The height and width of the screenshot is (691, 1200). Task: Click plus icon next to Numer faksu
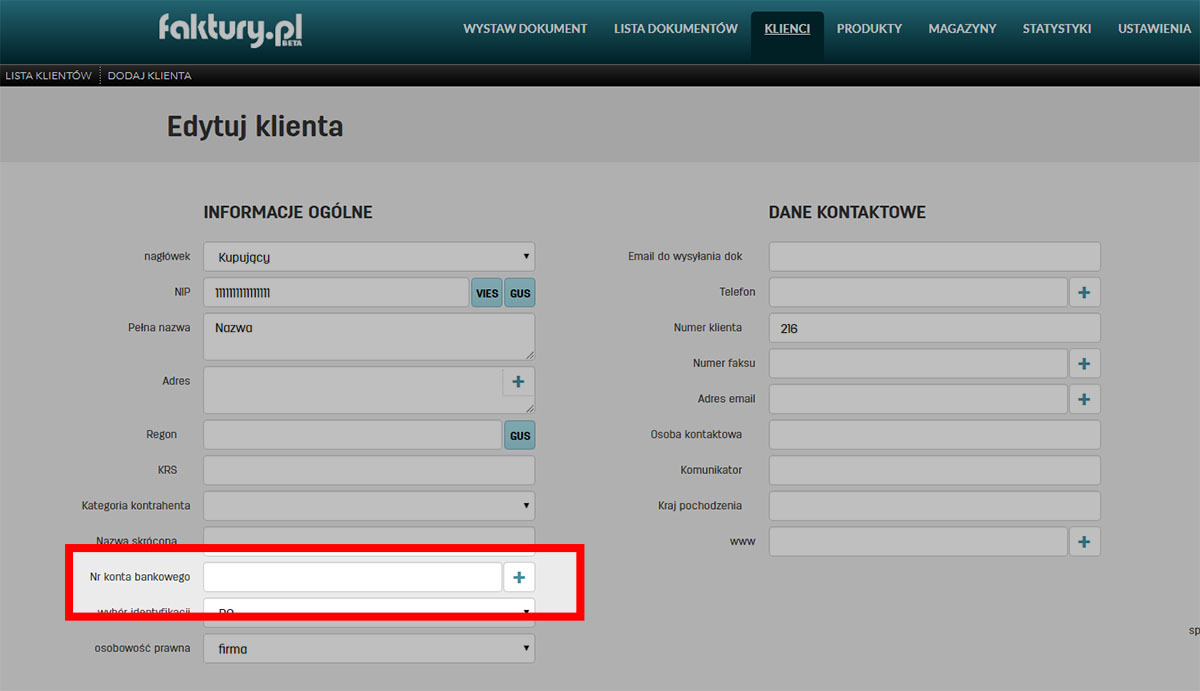pyautogui.click(x=1084, y=364)
